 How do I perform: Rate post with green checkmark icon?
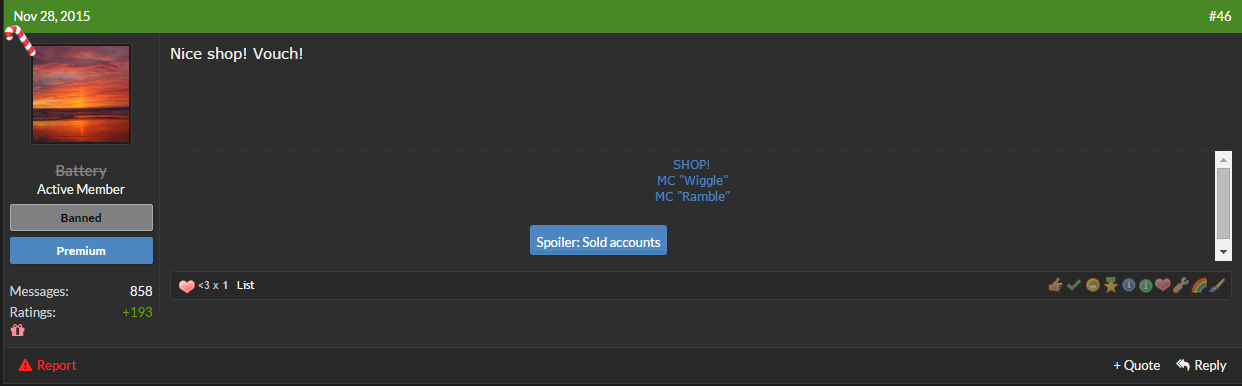pyautogui.click(x=1074, y=285)
